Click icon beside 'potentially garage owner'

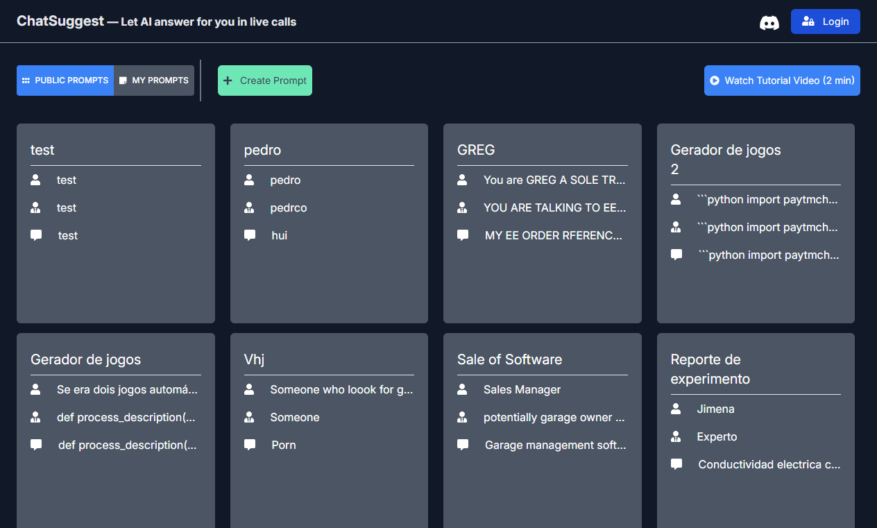tap(462, 417)
